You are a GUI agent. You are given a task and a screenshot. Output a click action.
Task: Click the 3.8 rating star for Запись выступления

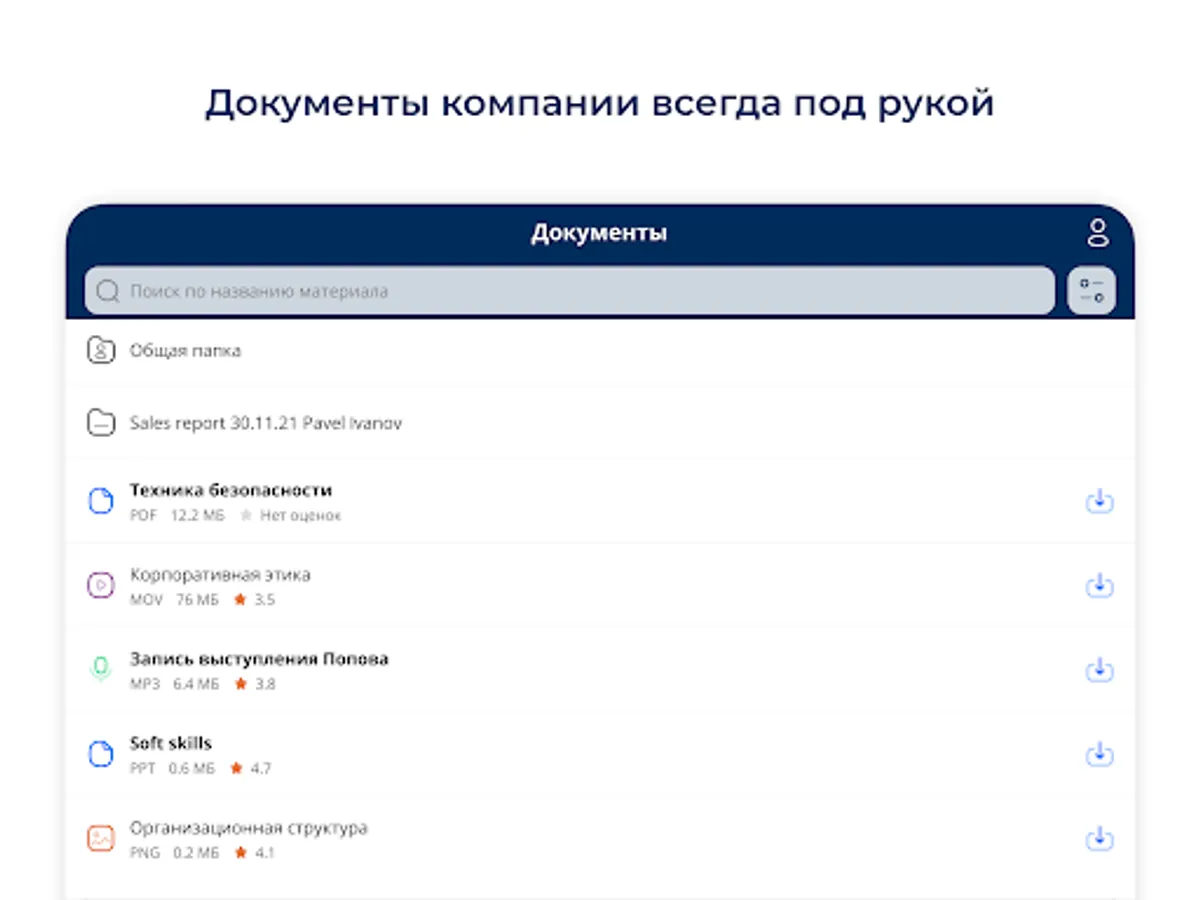240,684
